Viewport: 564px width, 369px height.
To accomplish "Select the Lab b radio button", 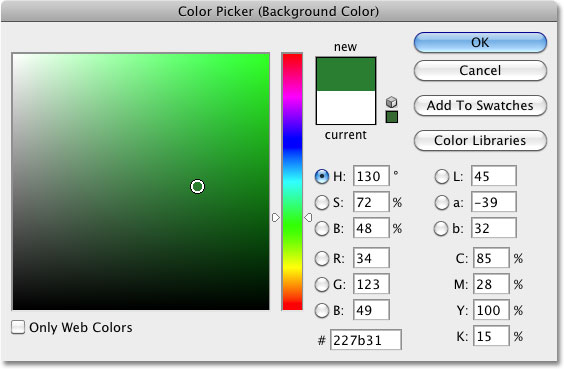I will (441, 228).
